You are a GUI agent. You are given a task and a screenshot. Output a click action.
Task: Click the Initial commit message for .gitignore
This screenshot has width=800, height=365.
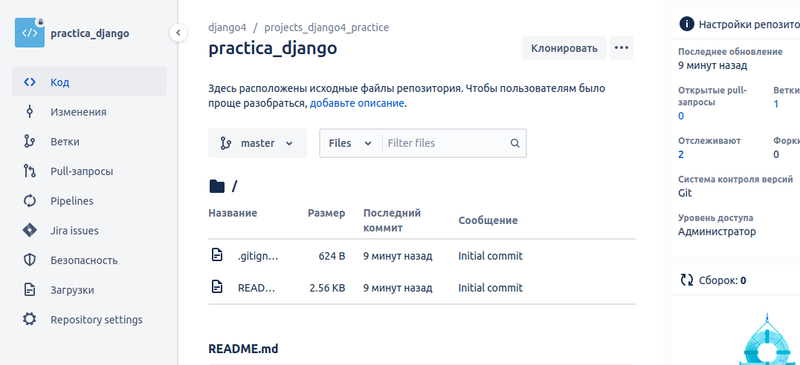(490, 256)
